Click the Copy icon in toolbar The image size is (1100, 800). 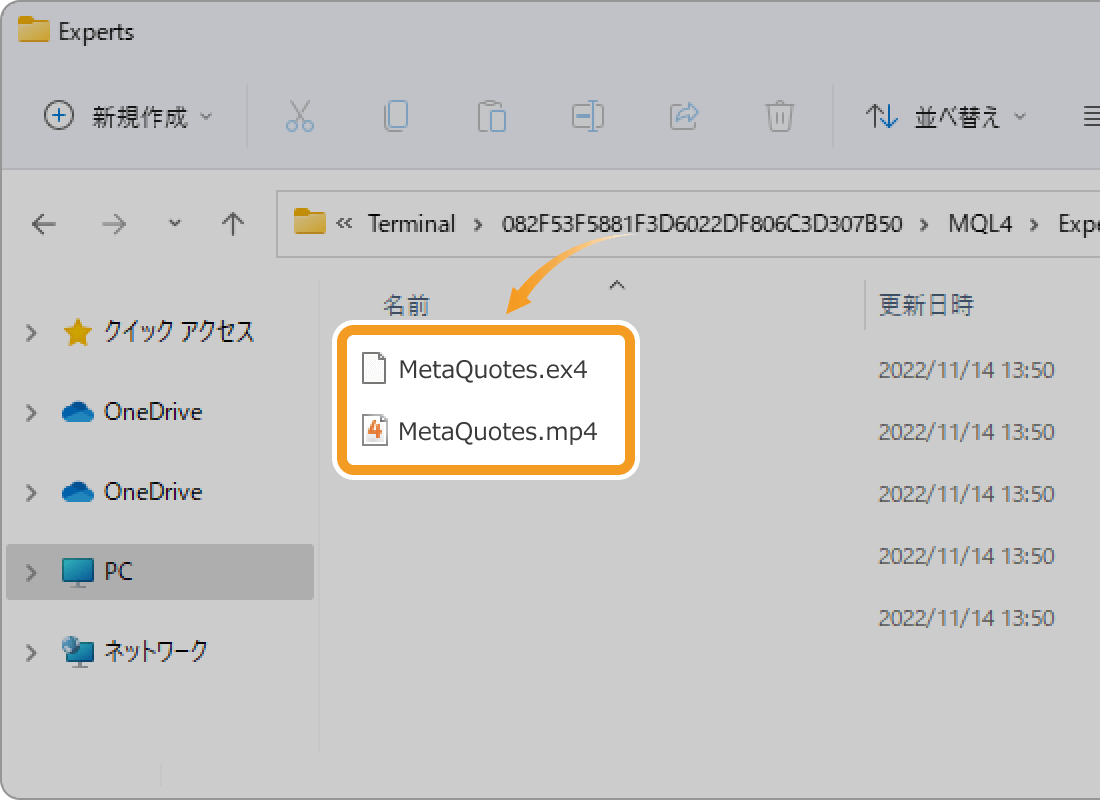396,116
